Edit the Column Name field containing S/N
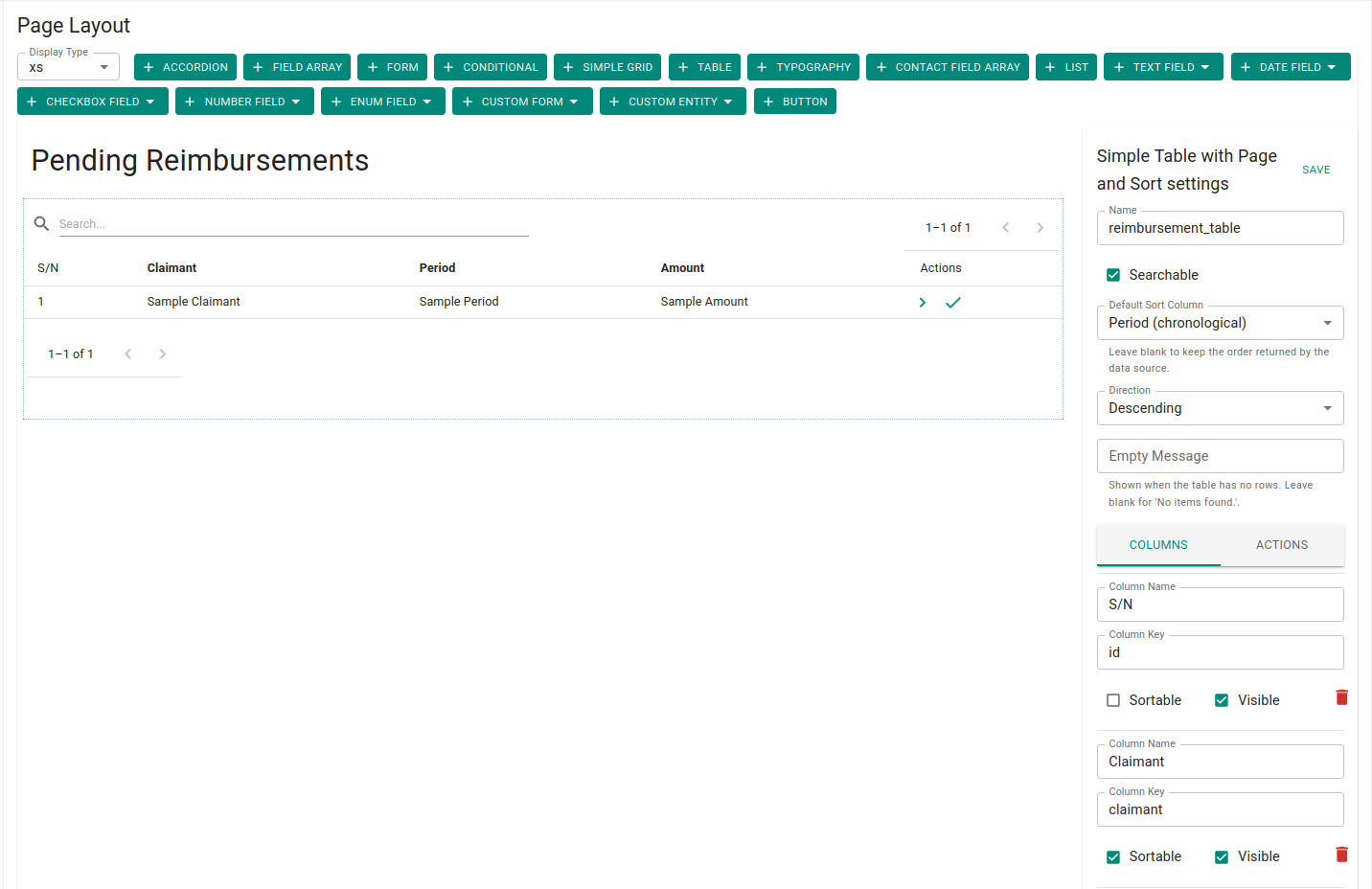This screenshot has height=889, width=1372. pos(1220,604)
